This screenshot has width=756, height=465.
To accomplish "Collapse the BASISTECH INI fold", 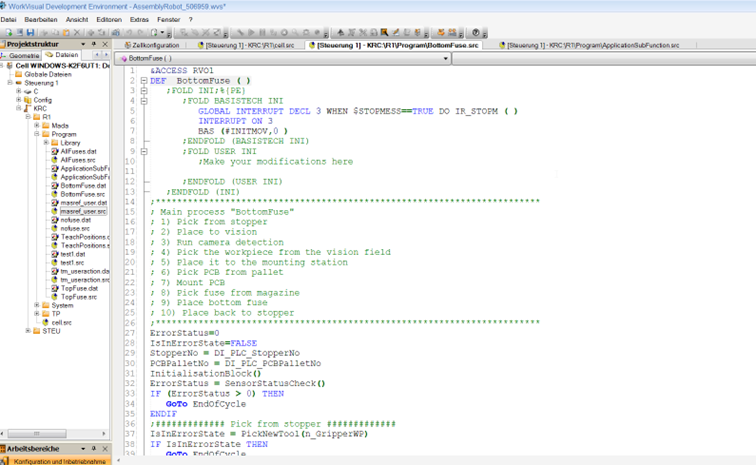I will pos(145,101).
